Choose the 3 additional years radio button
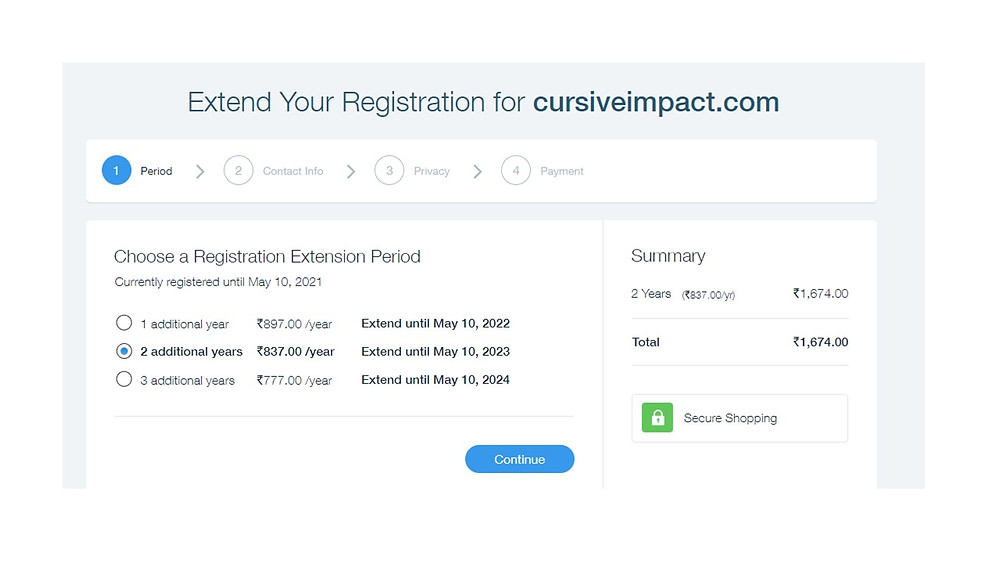 click(x=124, y=380)
